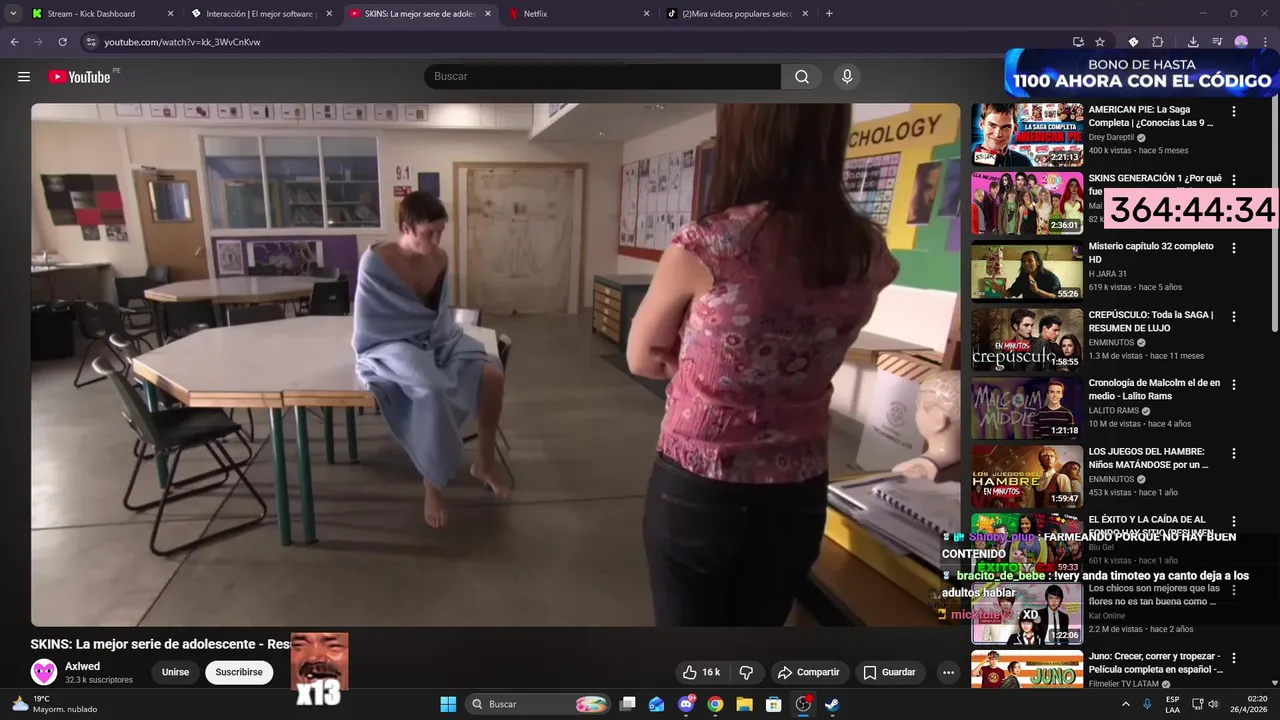This screenshot has width=1280, height=720.
Task: Open the Extensions puzzle icon
Action: 1158,42
